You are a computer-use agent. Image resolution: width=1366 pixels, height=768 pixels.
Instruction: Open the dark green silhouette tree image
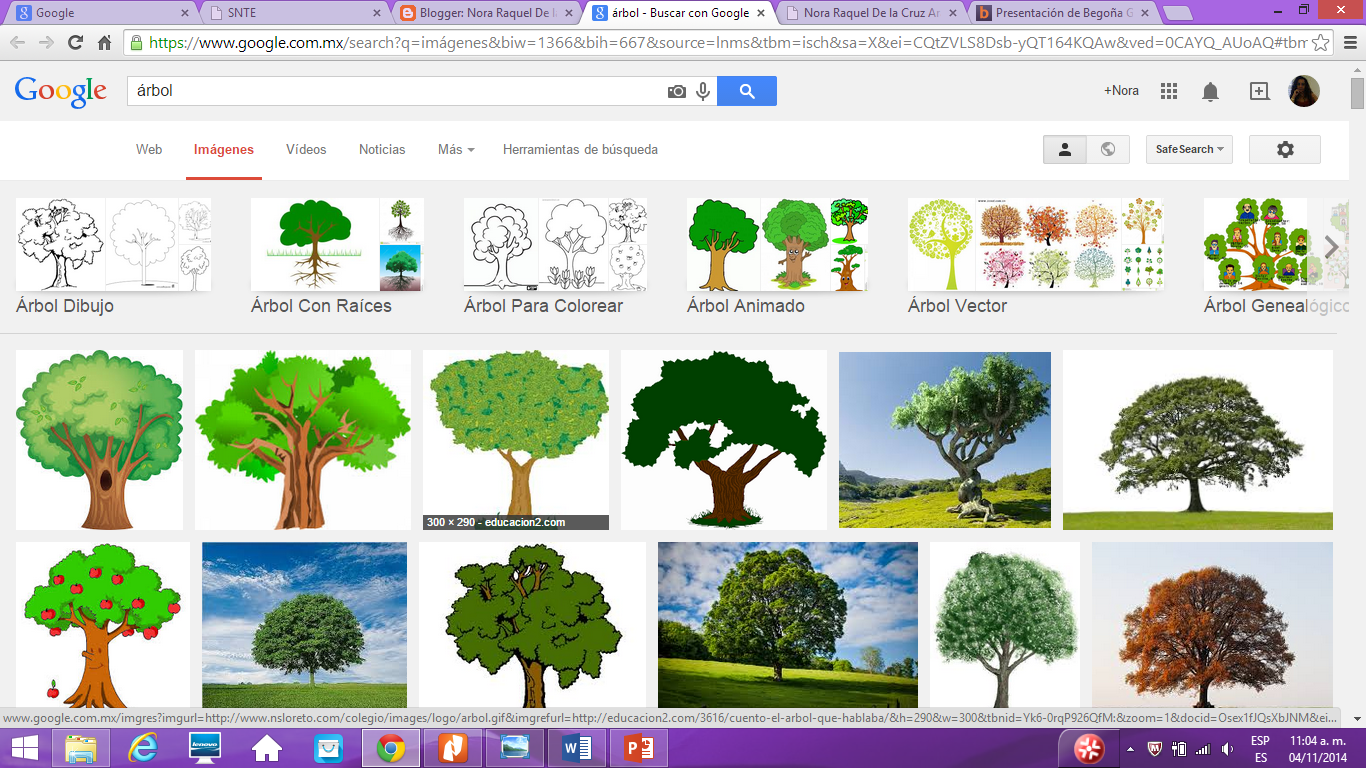click(724, 440)
